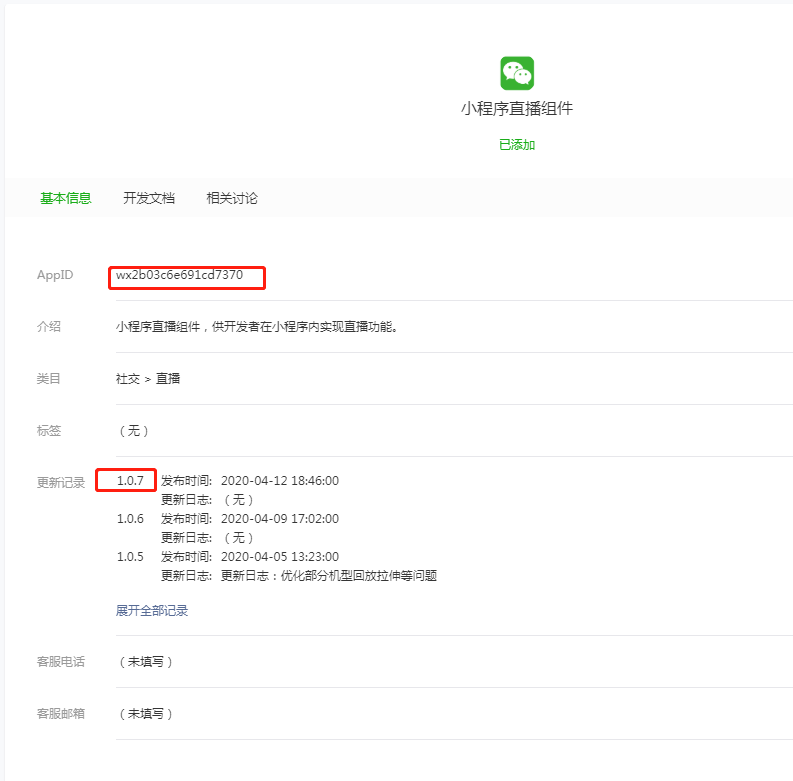Click the 介绍 label

[49, 327]
